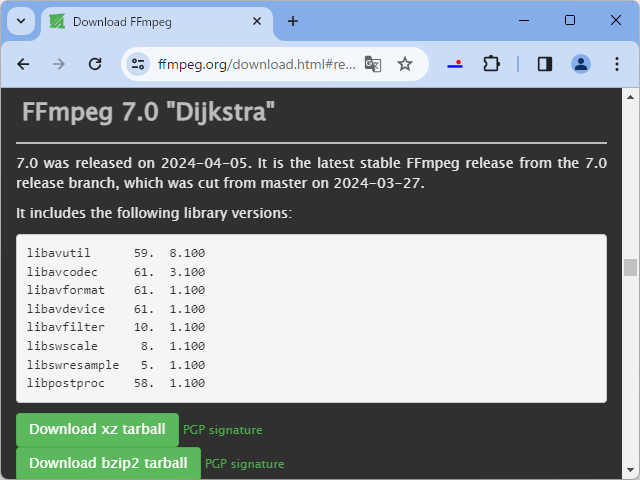Click the libswscale version row
640x480 pixels.
116,346
